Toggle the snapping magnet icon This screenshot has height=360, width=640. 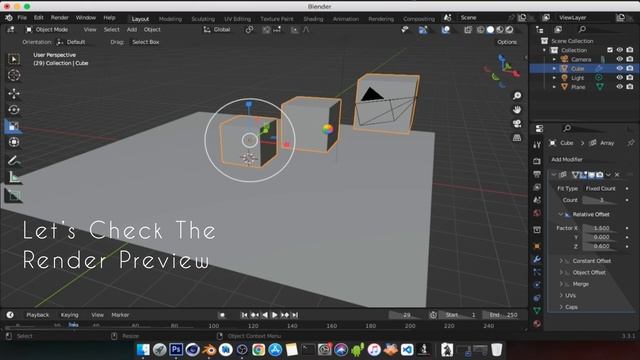tap(266, 29)
